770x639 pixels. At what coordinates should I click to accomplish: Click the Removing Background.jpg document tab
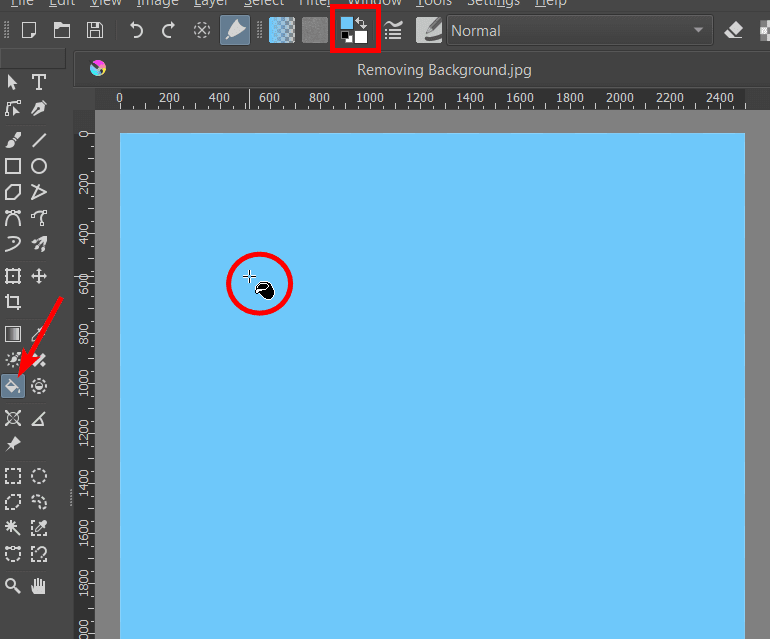coord(444,70)
